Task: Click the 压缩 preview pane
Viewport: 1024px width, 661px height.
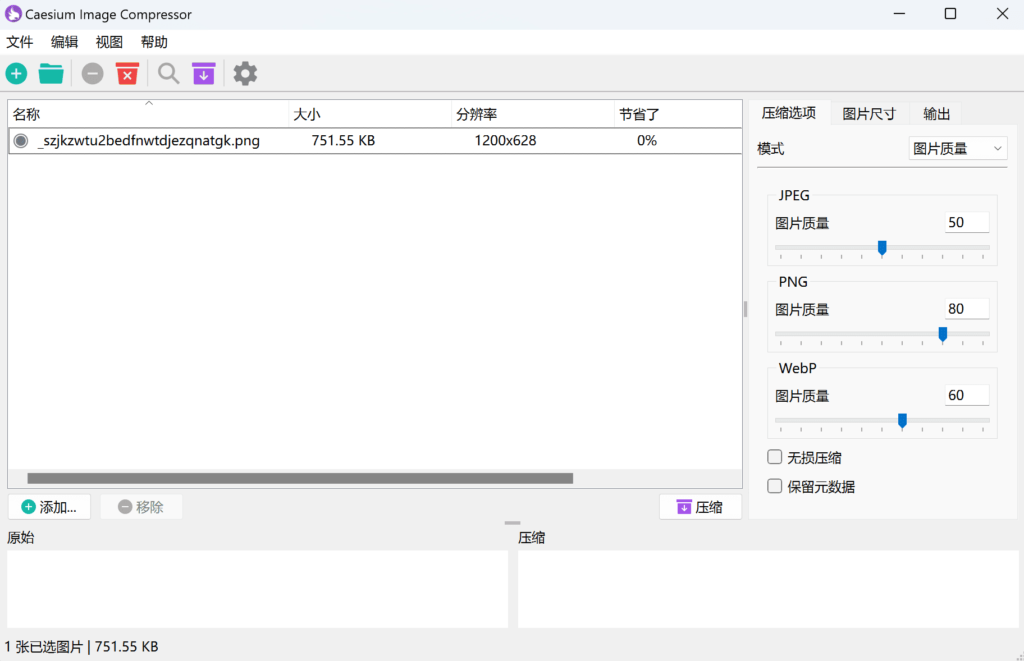Action: [x=768, y=589]
